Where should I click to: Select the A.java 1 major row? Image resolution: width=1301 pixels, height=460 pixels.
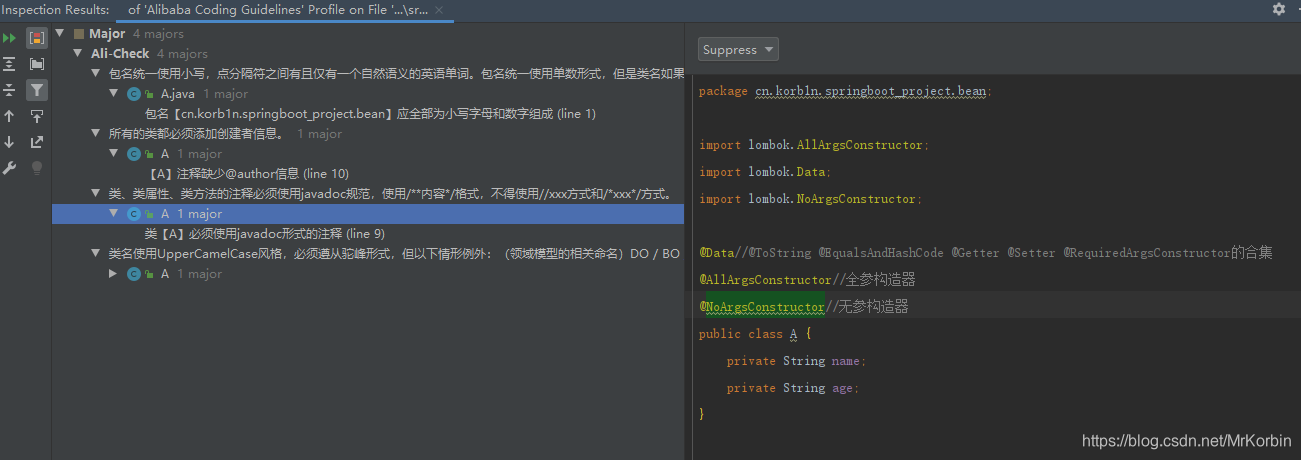pyautogui.click(x=368, y=94)
